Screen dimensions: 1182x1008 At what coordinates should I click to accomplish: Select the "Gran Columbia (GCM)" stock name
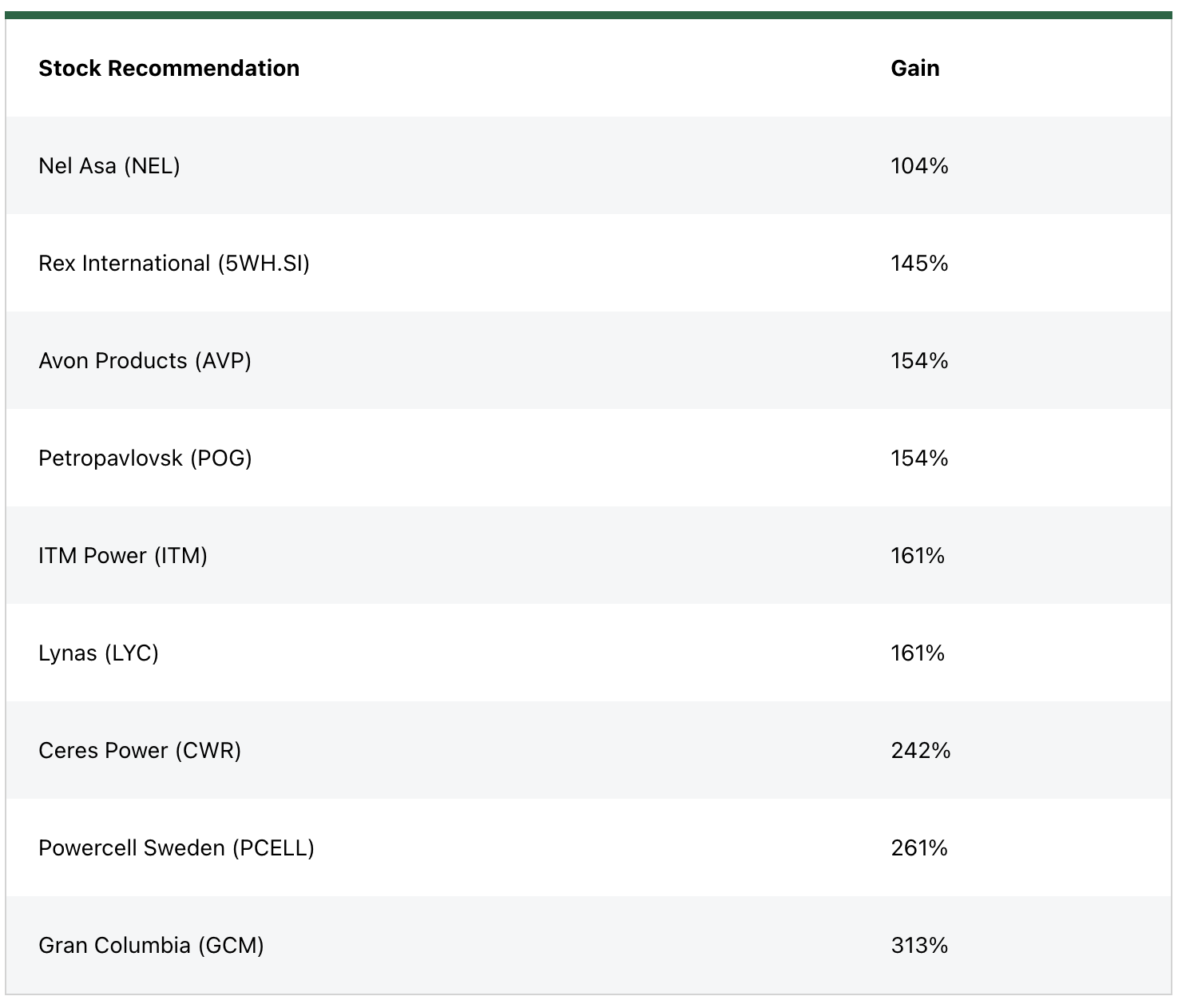click(x=151, y=946)
